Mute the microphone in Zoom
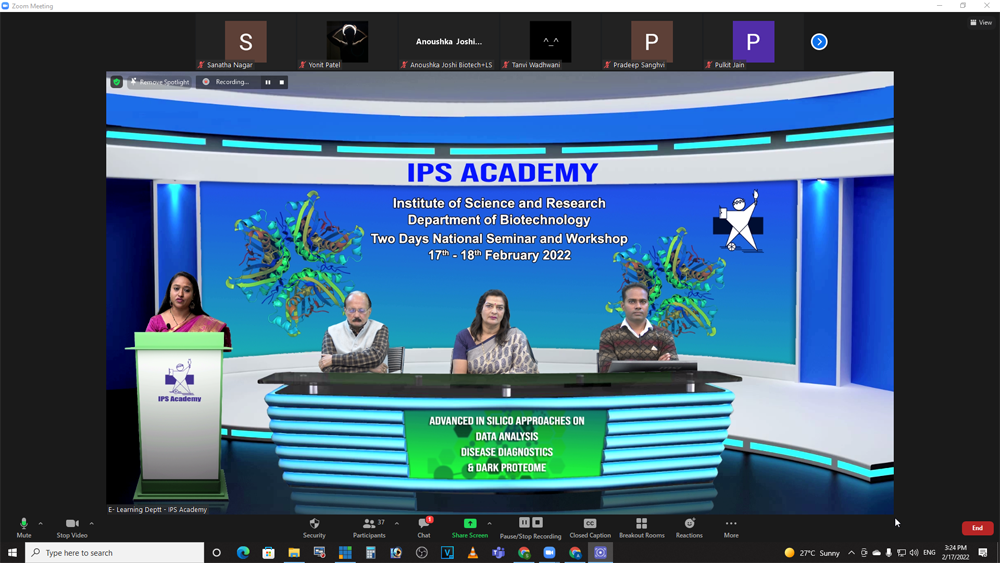The image size is (1000, 563). [x=24, y=527]
